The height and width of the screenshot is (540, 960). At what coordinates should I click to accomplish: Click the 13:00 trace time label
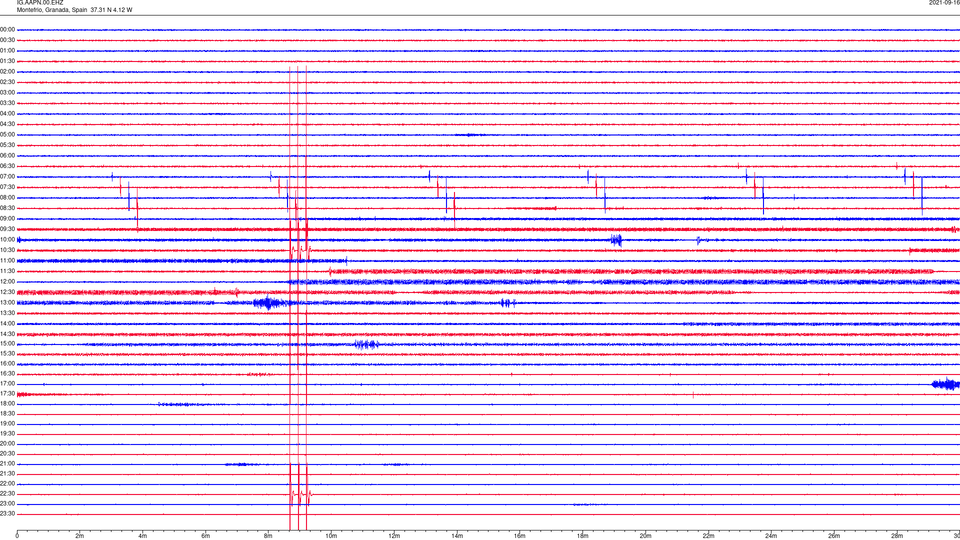point(7,302)
